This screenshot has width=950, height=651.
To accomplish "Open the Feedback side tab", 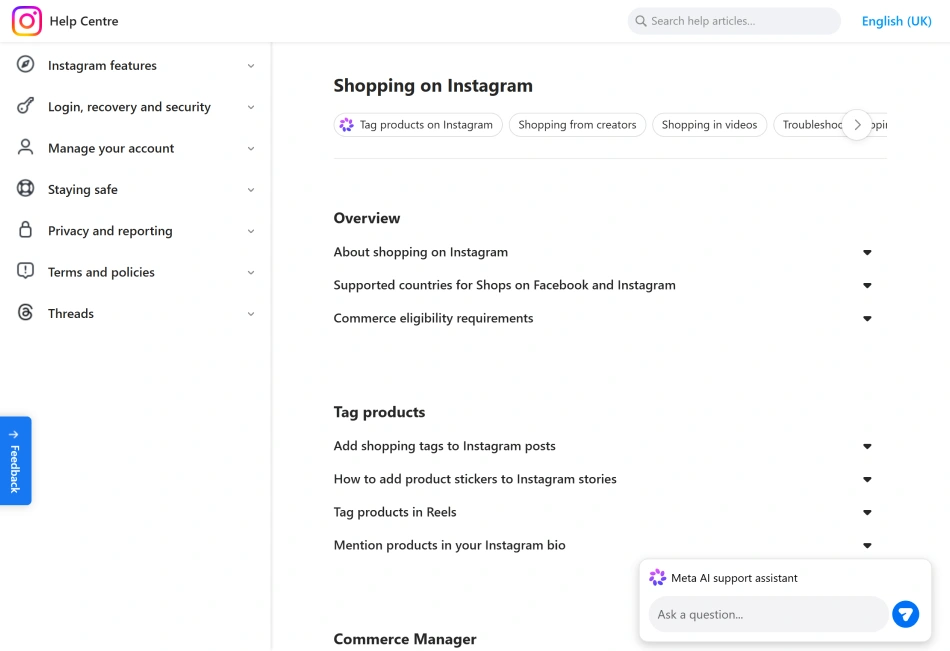I will [x=15, y=461].
